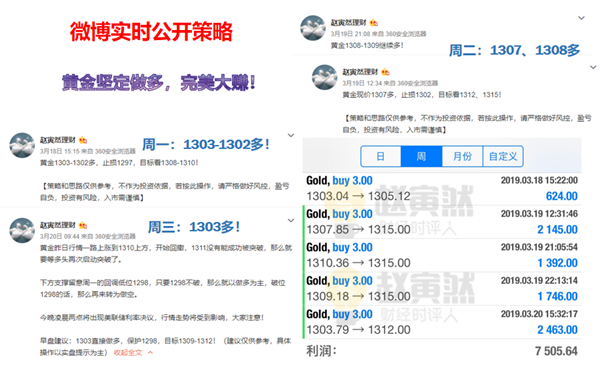Open avatar of the 3月18日 15:15 post
Viewport: 600px width, 370px height.
point(22,145)
